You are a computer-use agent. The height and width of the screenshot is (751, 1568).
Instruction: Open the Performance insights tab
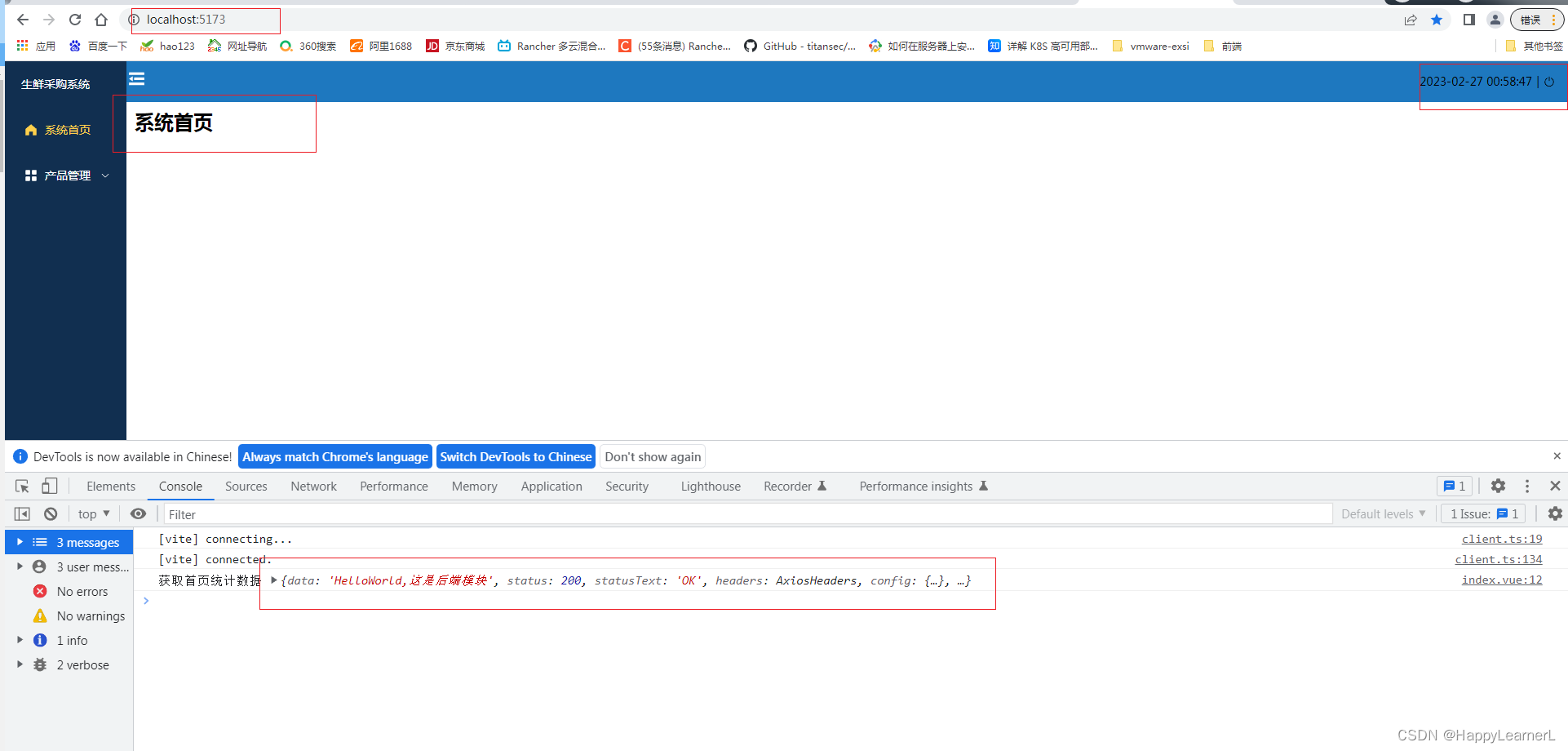pos(924,487)
